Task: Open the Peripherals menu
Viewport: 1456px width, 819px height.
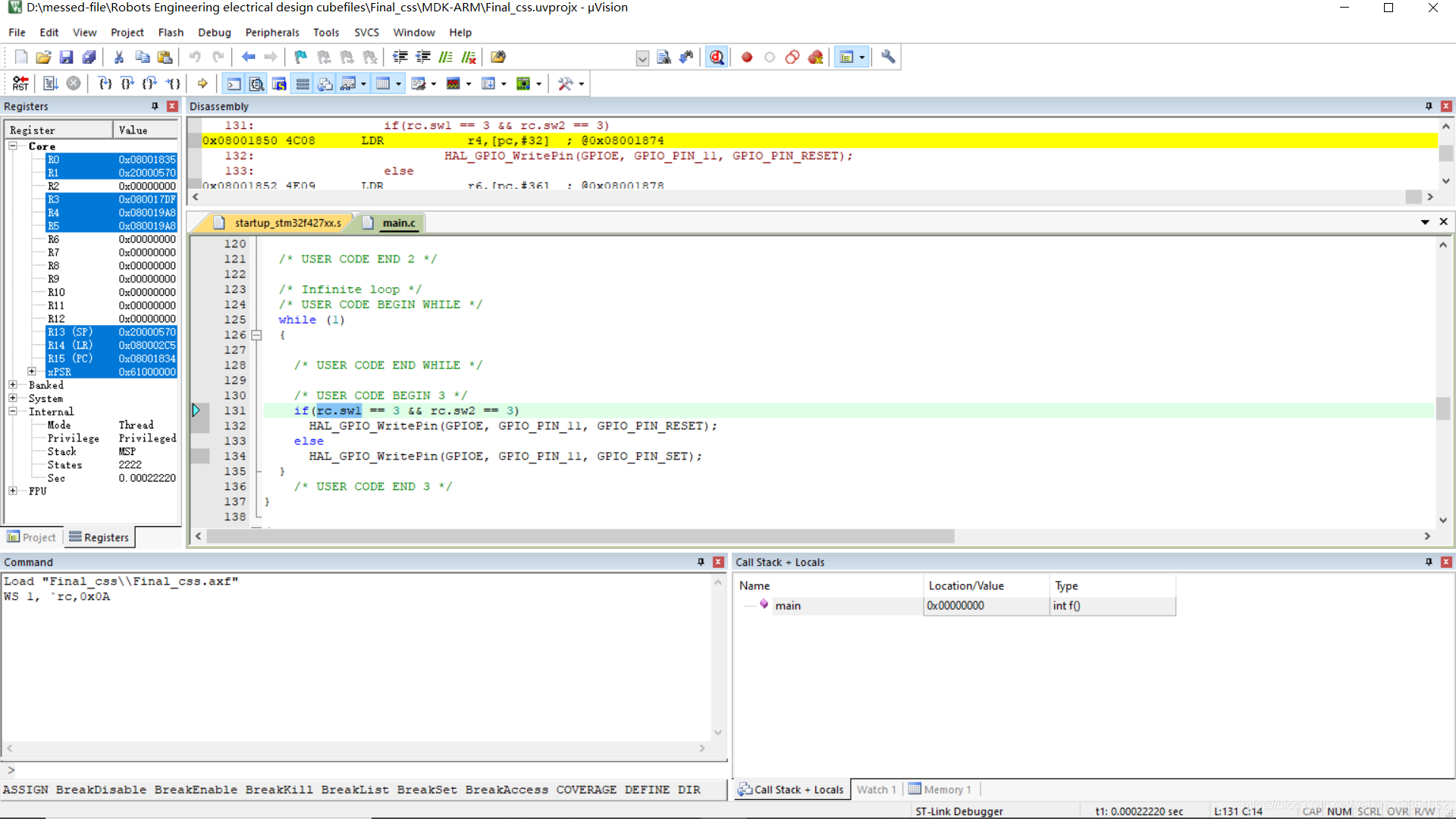Action: point(272,32)
